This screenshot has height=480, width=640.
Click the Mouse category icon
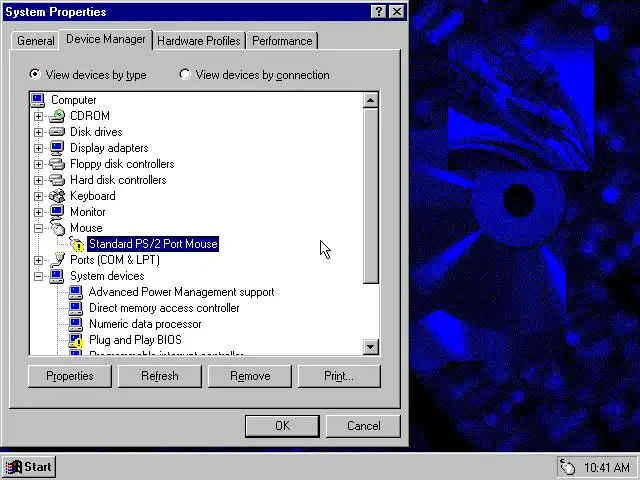(x=58, y=227)
